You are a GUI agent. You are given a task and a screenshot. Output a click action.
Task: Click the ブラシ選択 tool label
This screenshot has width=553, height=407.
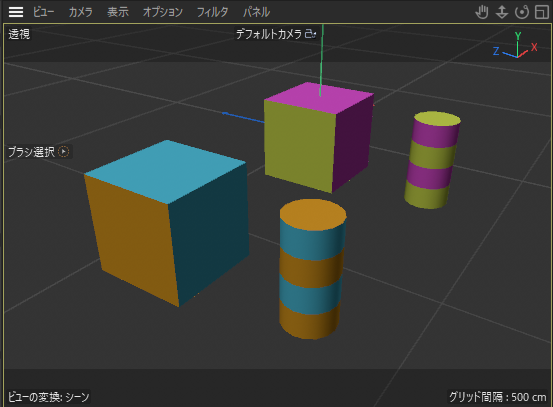click(31, 152)
